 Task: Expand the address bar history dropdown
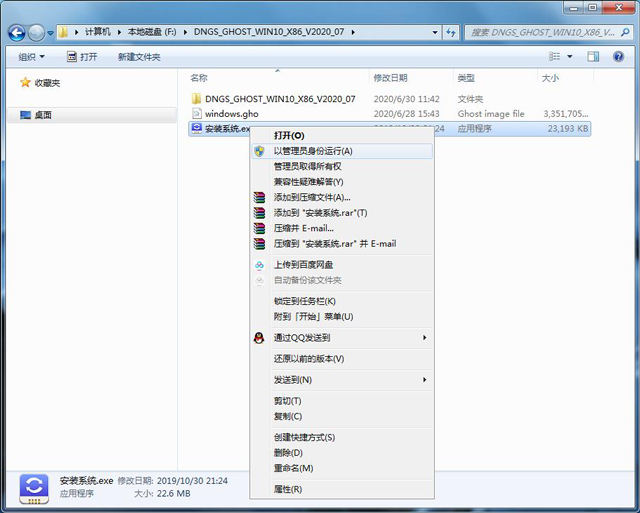pos(435,32)
